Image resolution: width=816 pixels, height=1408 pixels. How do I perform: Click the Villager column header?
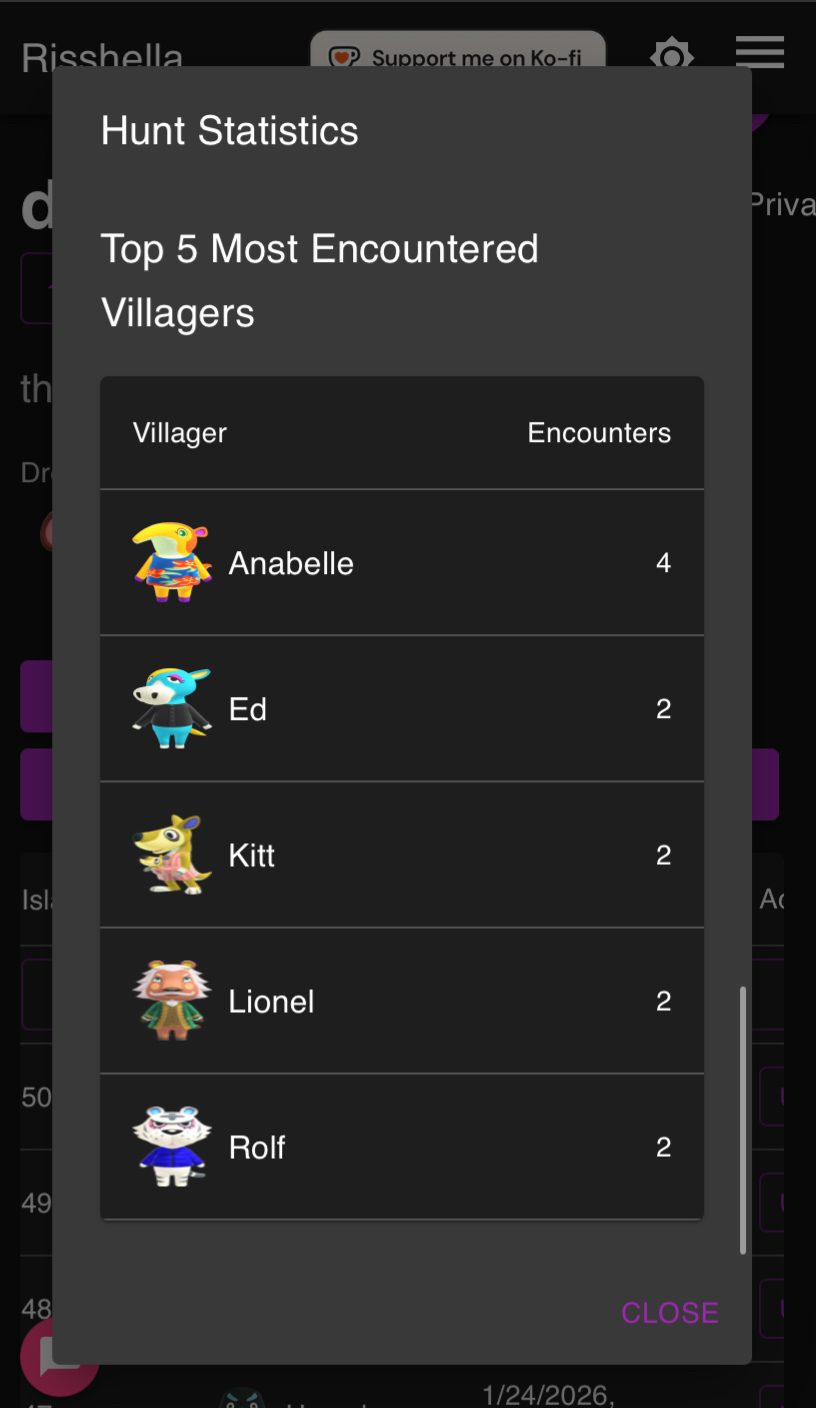pyautogui.click(x=180, y=433)
